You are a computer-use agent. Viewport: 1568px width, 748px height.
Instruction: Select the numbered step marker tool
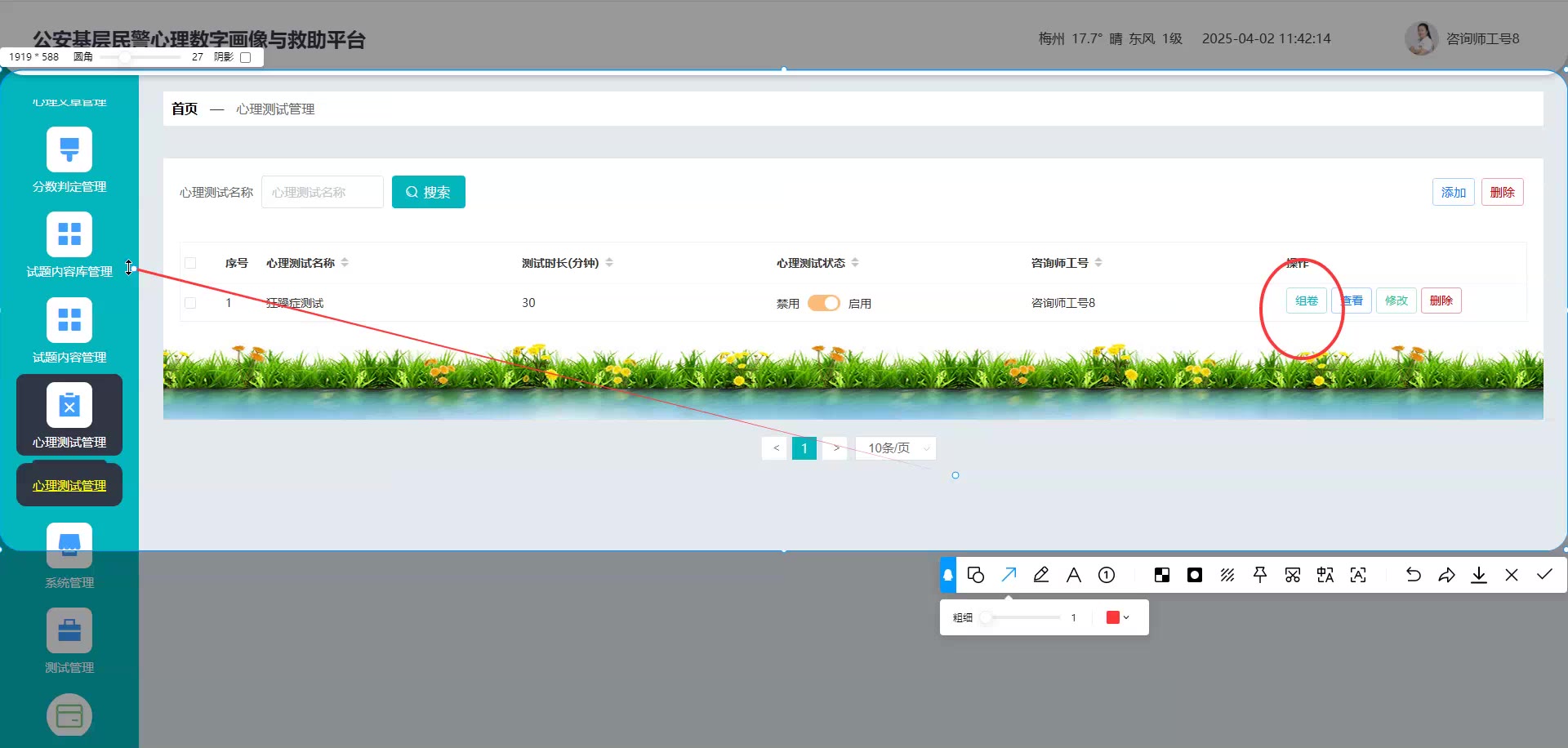1107,575
